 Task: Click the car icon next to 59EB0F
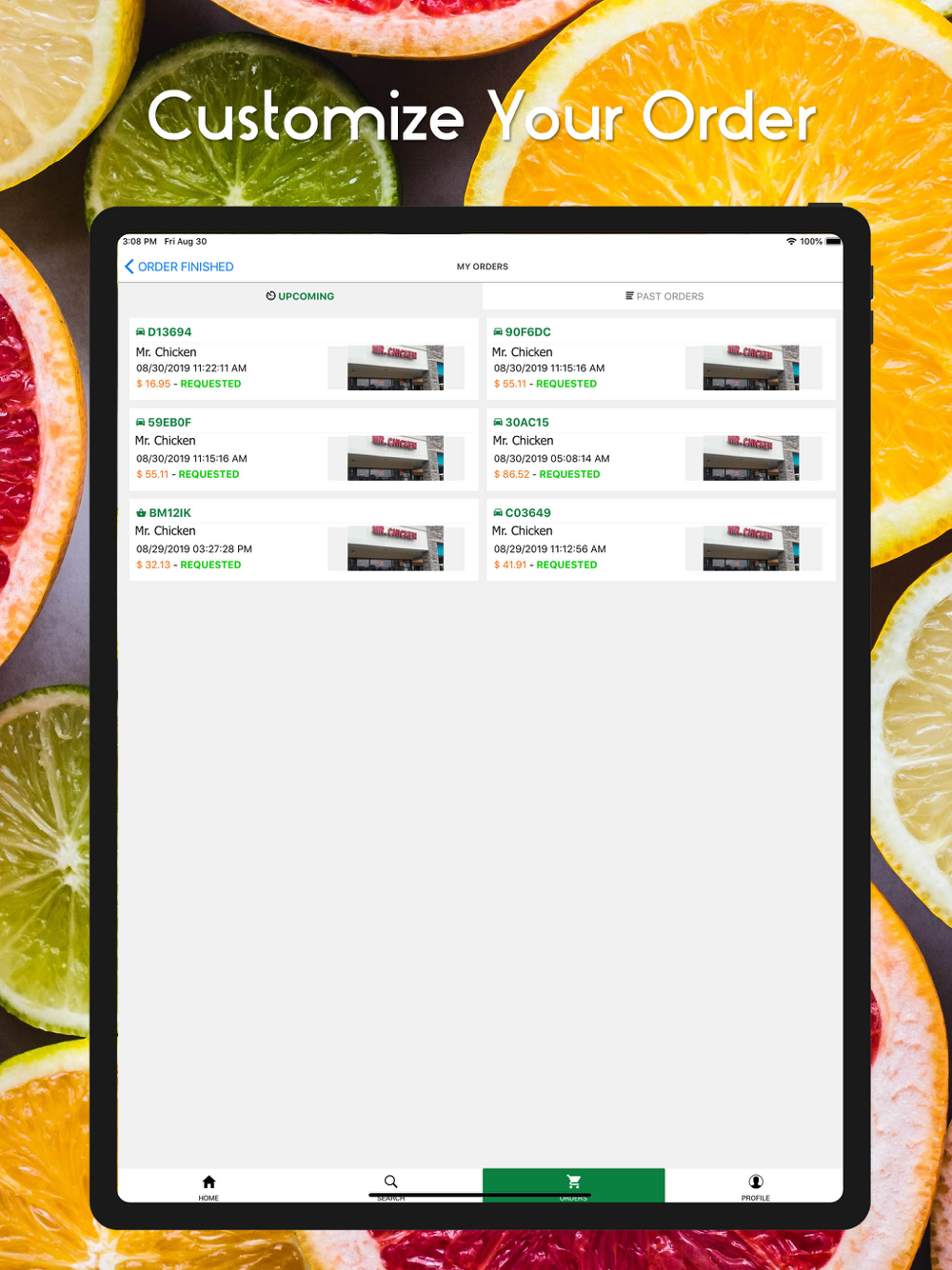(140, 423)
